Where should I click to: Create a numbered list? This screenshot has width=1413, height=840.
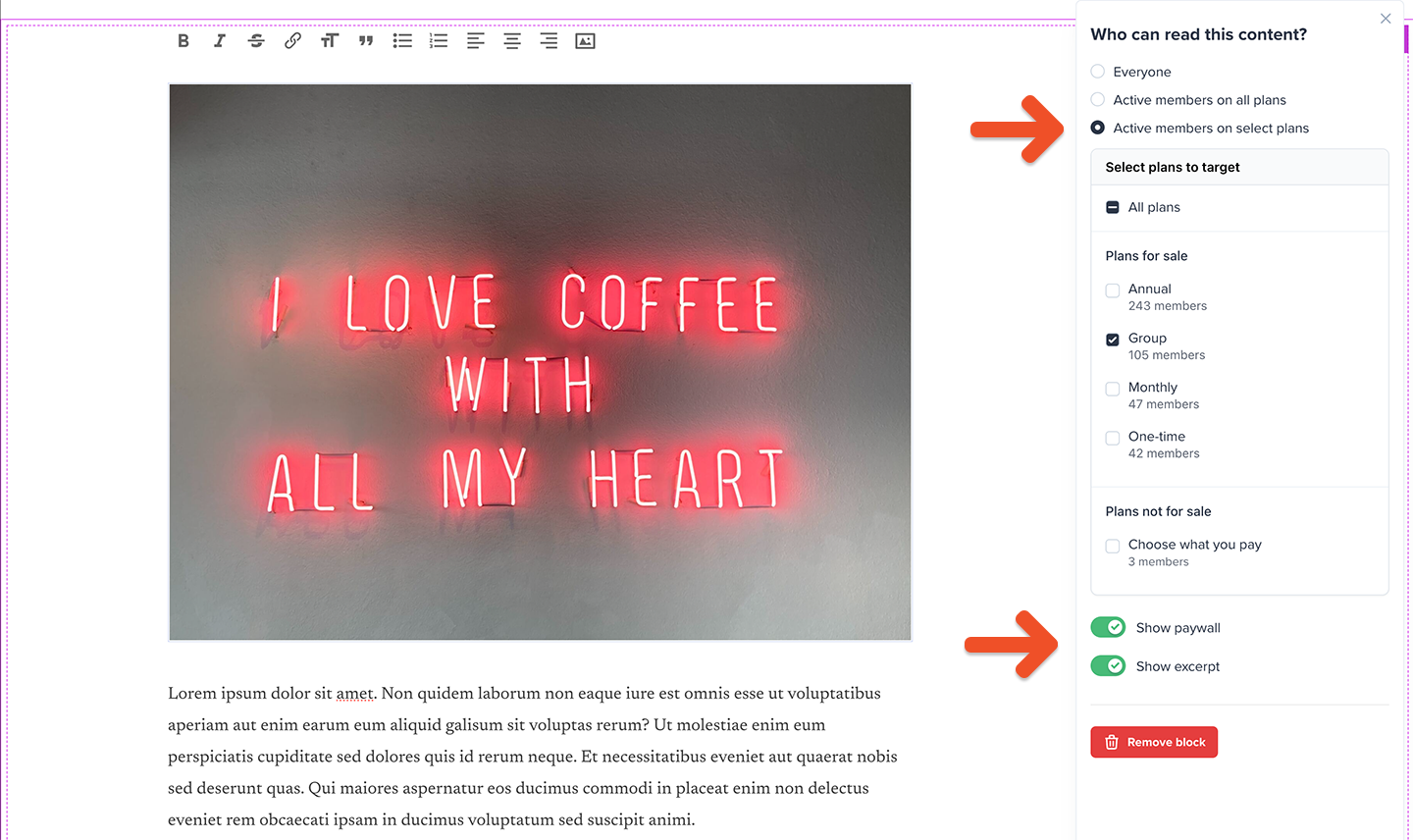point(439,41)
